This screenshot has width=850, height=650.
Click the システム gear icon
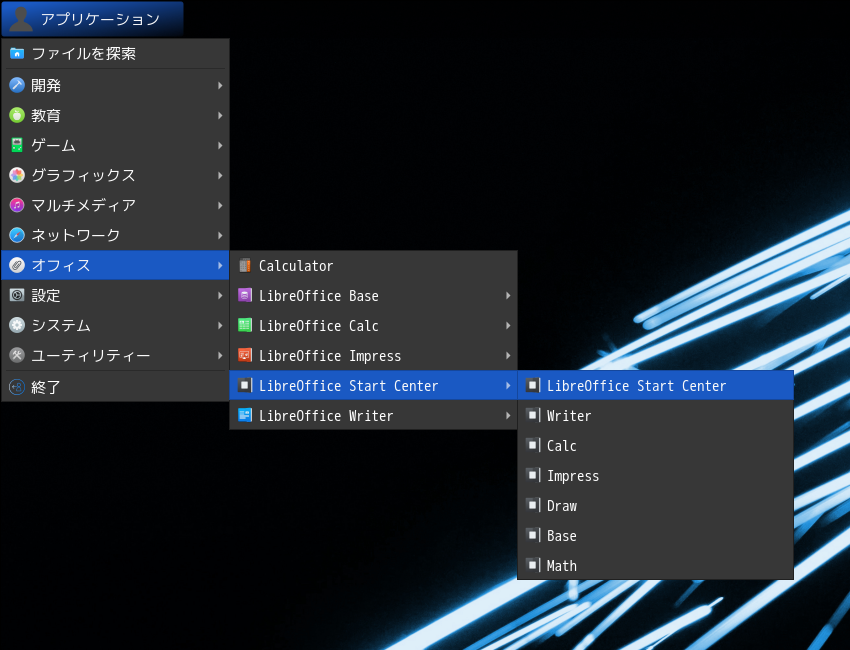click(17, 325)
